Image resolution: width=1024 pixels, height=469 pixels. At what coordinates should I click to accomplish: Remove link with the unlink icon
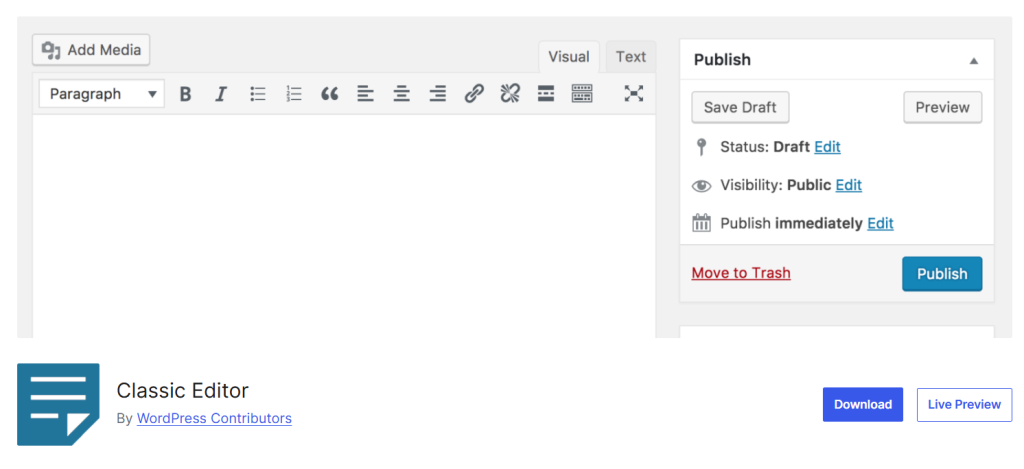509,94
